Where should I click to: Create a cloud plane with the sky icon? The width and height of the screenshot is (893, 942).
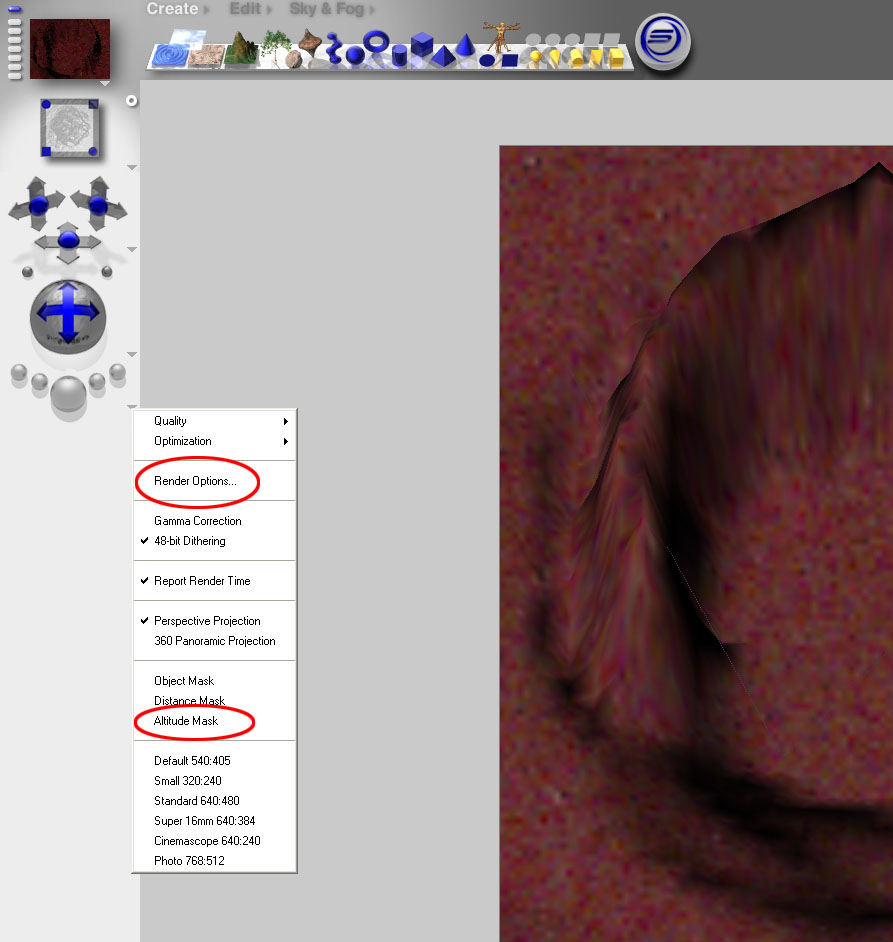[187, 37]
